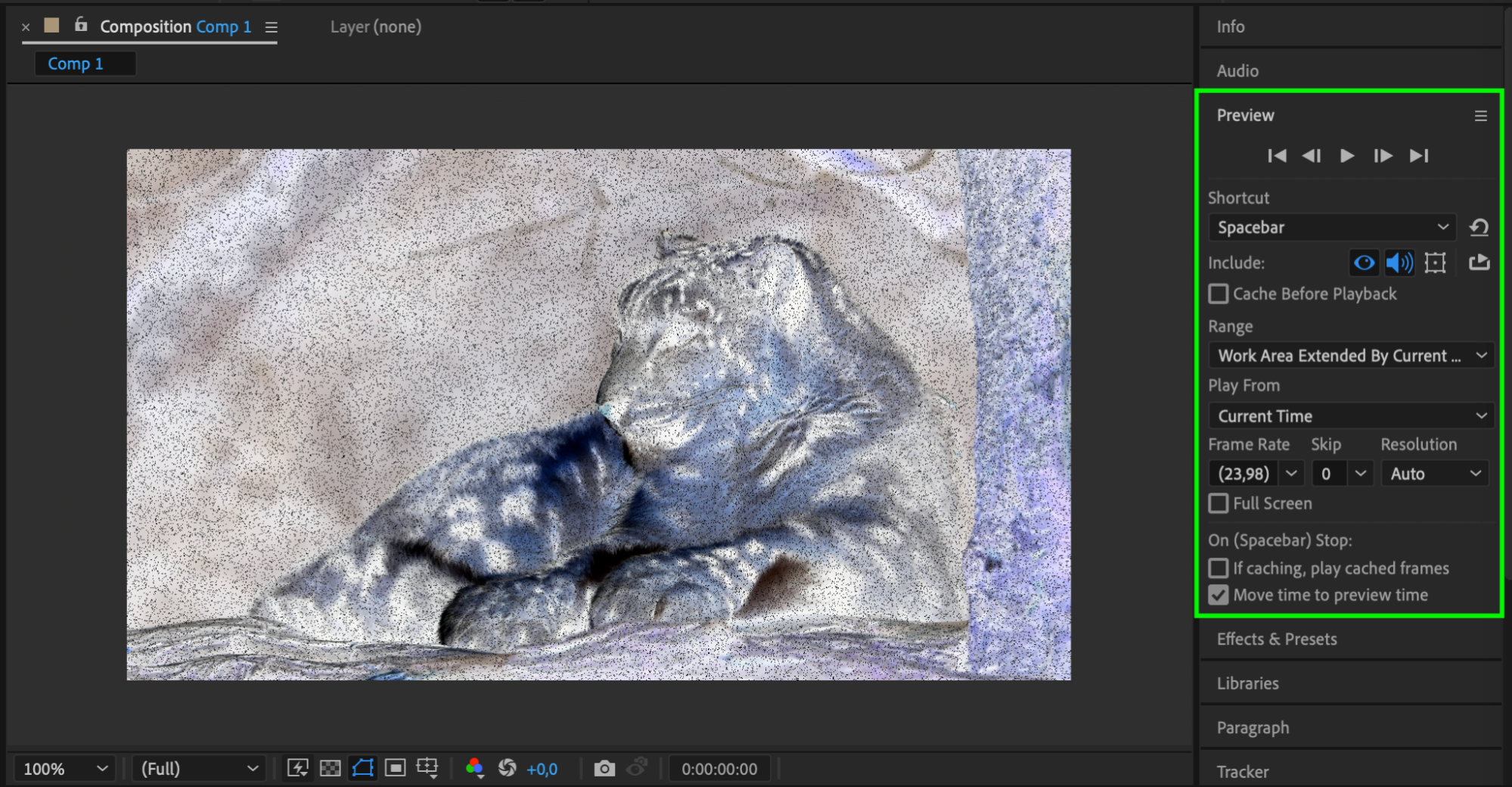Click the reset exposure icon

click(507, 769)
